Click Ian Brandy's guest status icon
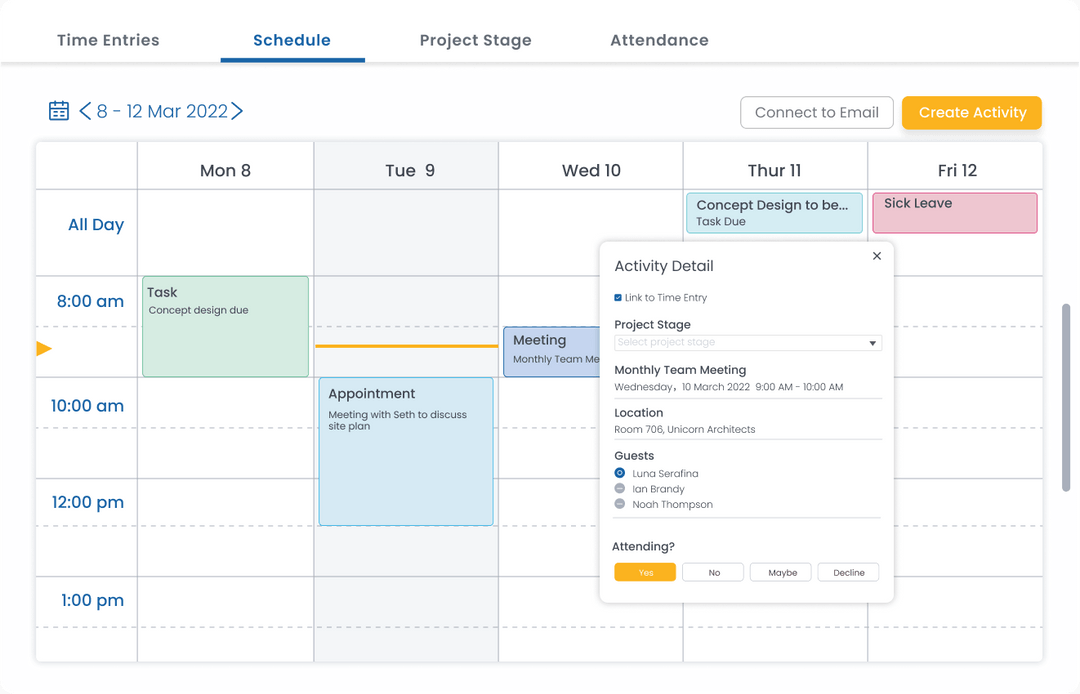 (x=620, y=488)
